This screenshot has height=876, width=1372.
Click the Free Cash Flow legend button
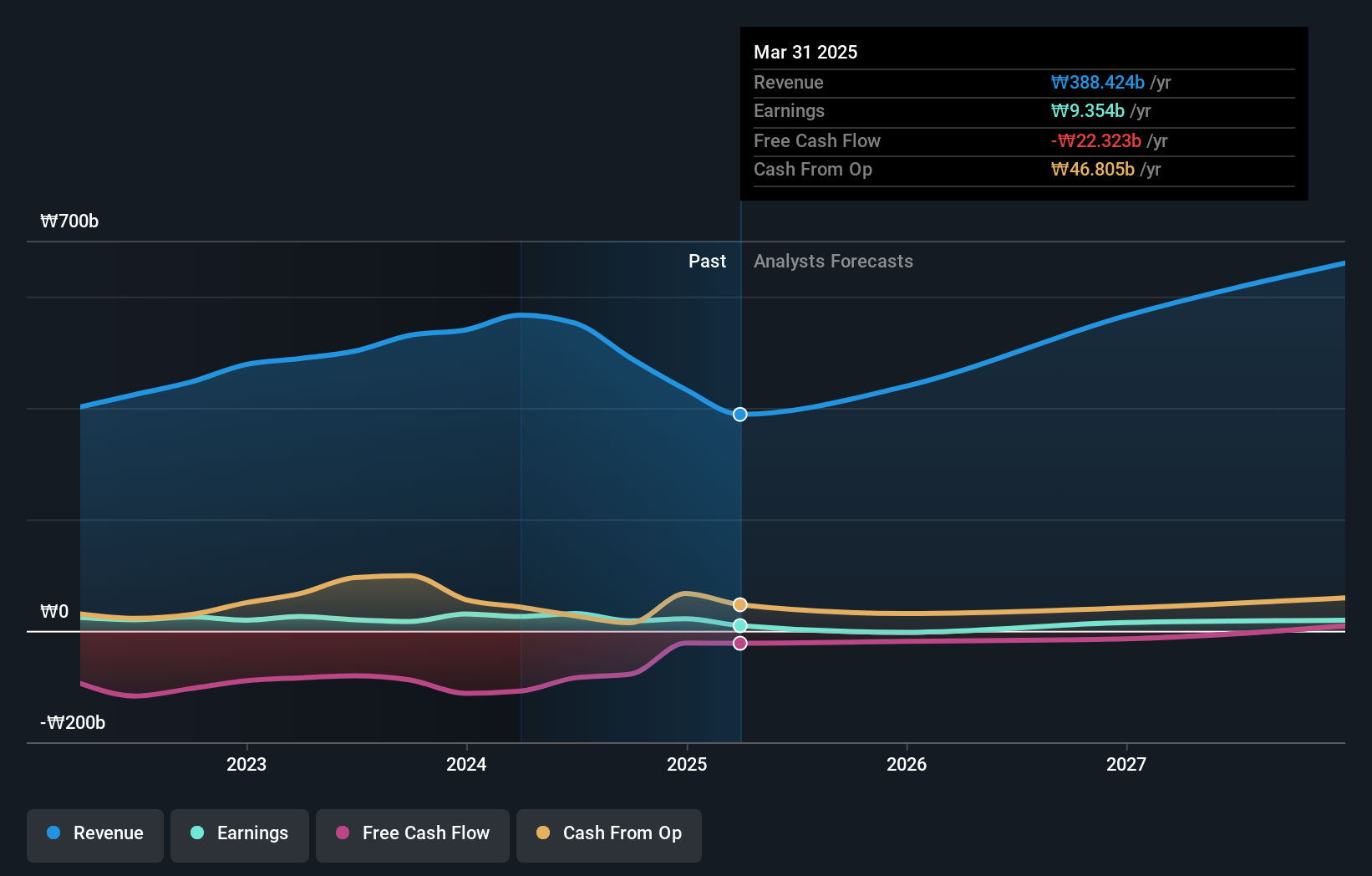click(x=413, y=833)
